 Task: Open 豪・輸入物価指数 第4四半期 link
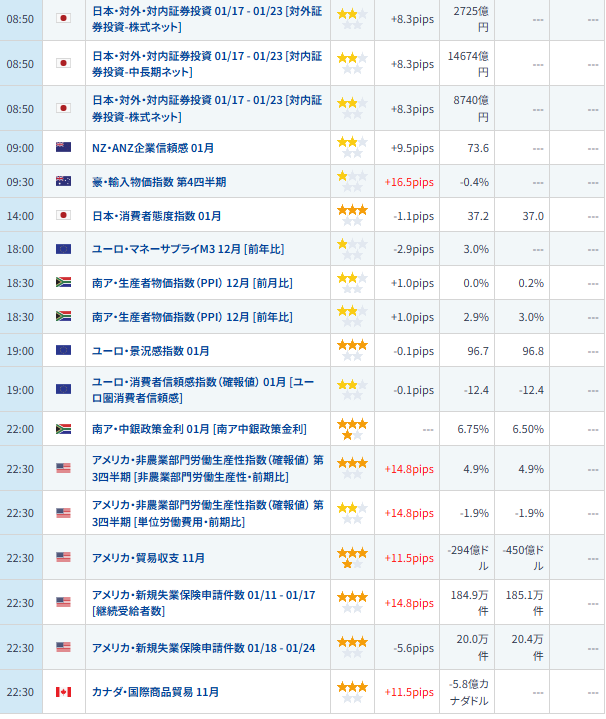point(159,182)
